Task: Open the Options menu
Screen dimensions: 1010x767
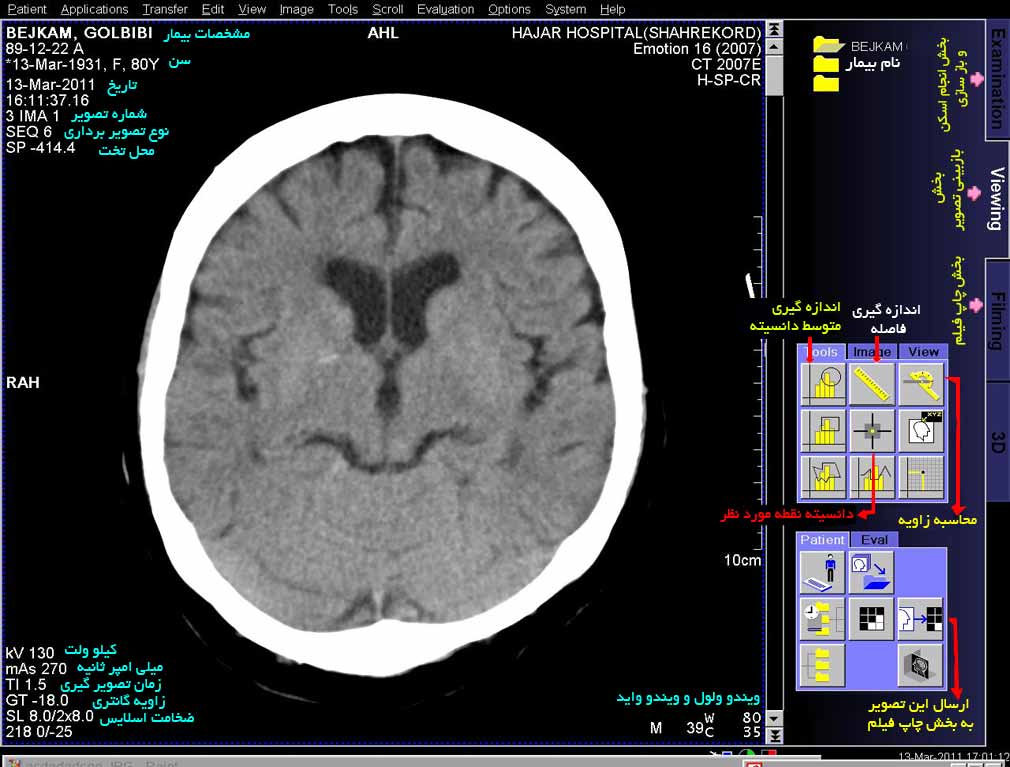Action: [510, 9]
